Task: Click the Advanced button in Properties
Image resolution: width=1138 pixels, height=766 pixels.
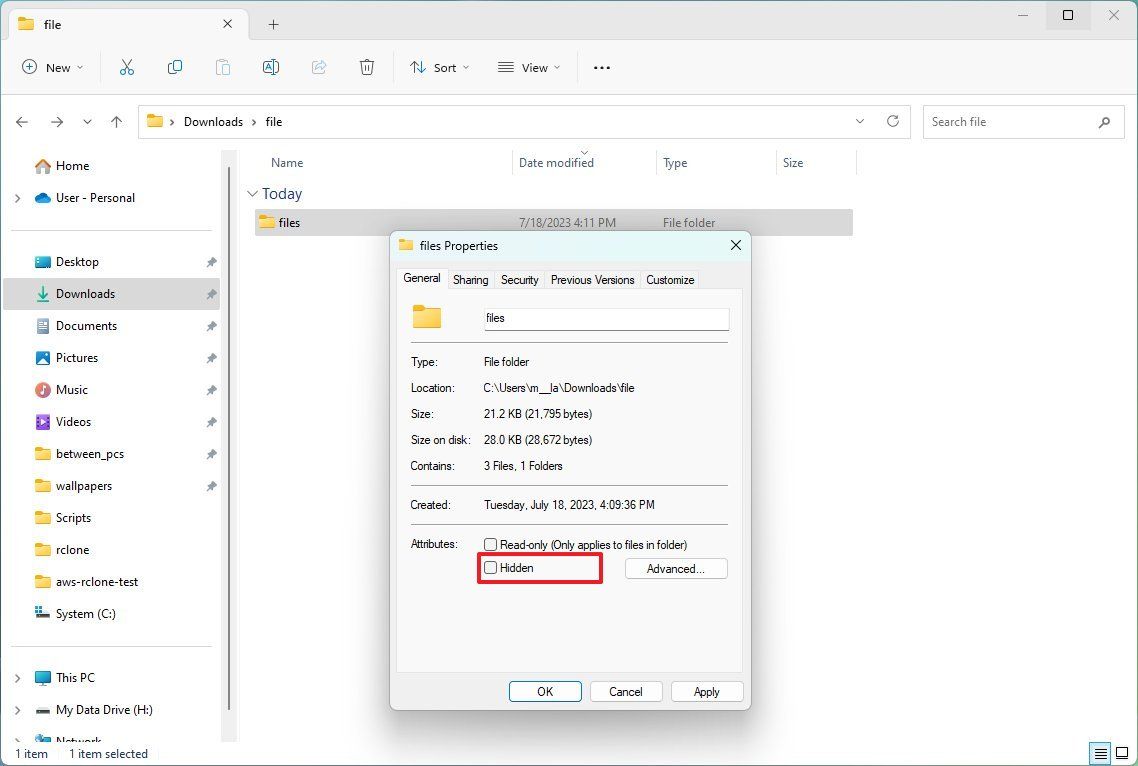Action: [676, 568]
